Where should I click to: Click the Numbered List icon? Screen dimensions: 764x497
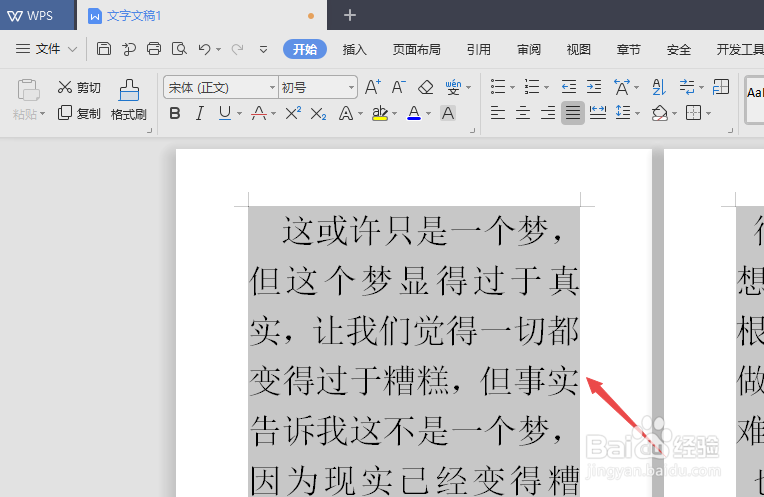click(x=532, y=87)
